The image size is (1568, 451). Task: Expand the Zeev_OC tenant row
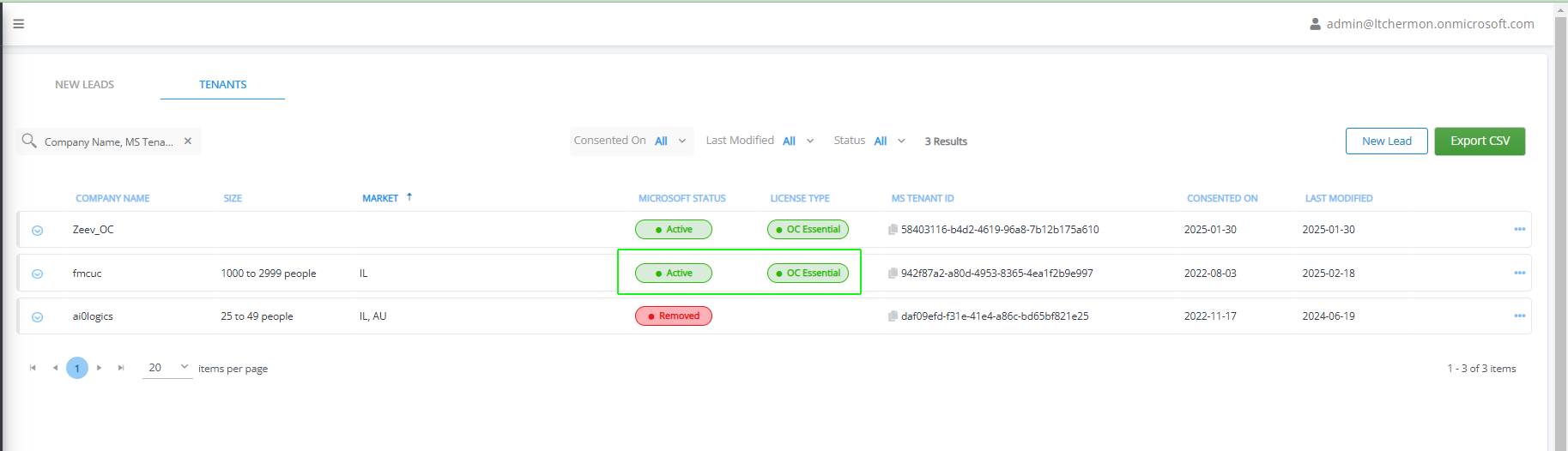(x=37, y=231)
